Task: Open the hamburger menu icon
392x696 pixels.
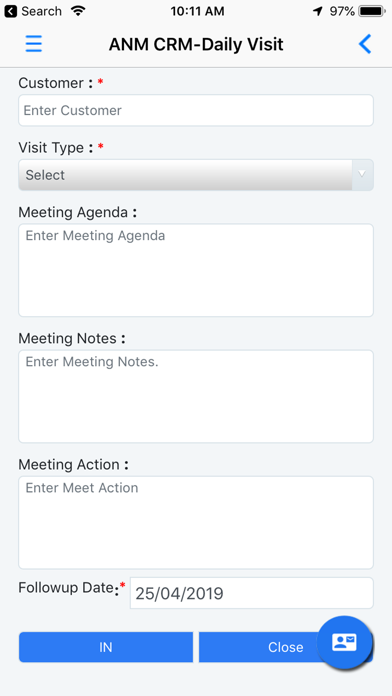Action: click(34, 44)
